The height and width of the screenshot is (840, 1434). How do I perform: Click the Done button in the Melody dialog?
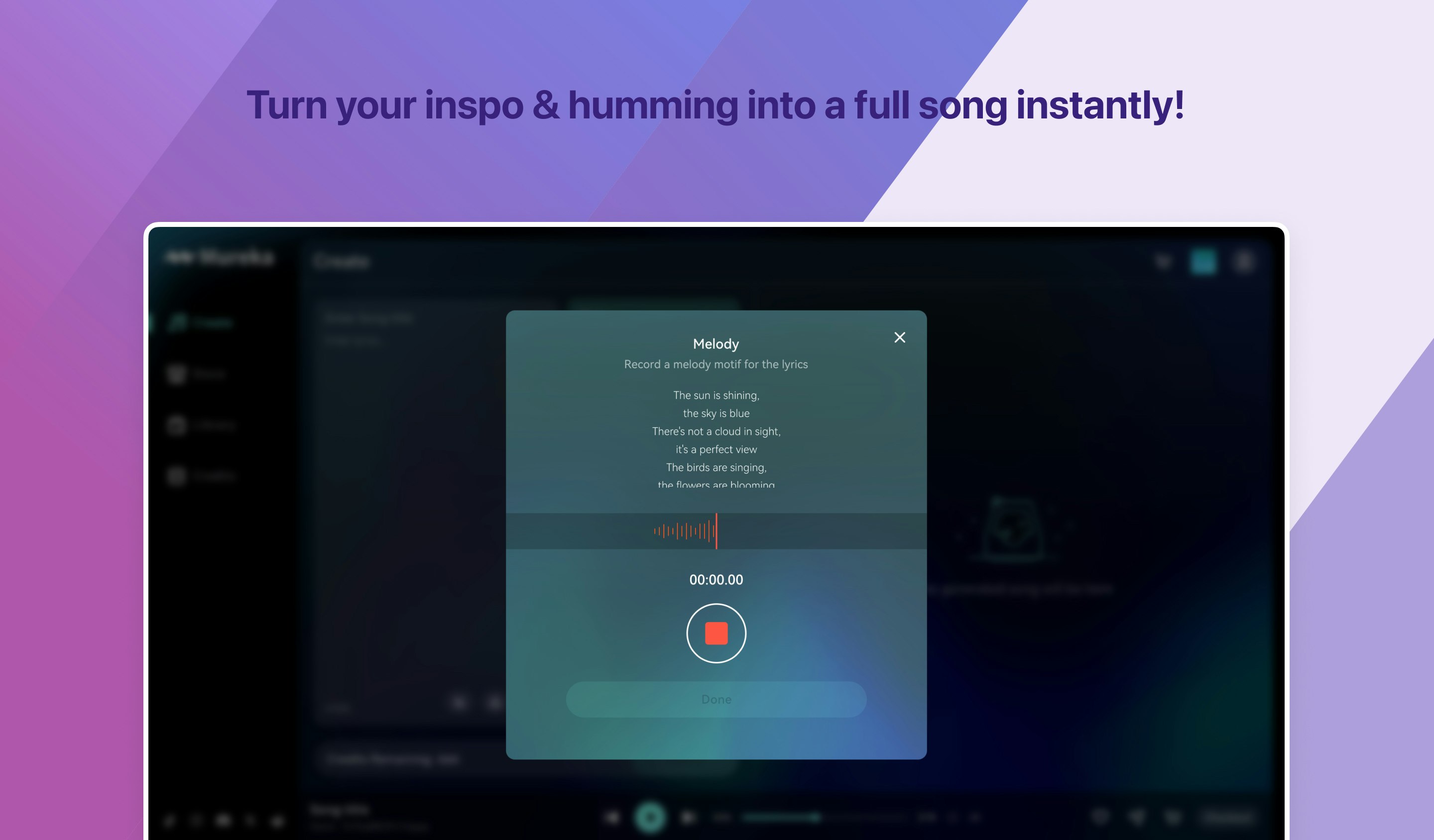pyautogui.click(x=716, y=699)
